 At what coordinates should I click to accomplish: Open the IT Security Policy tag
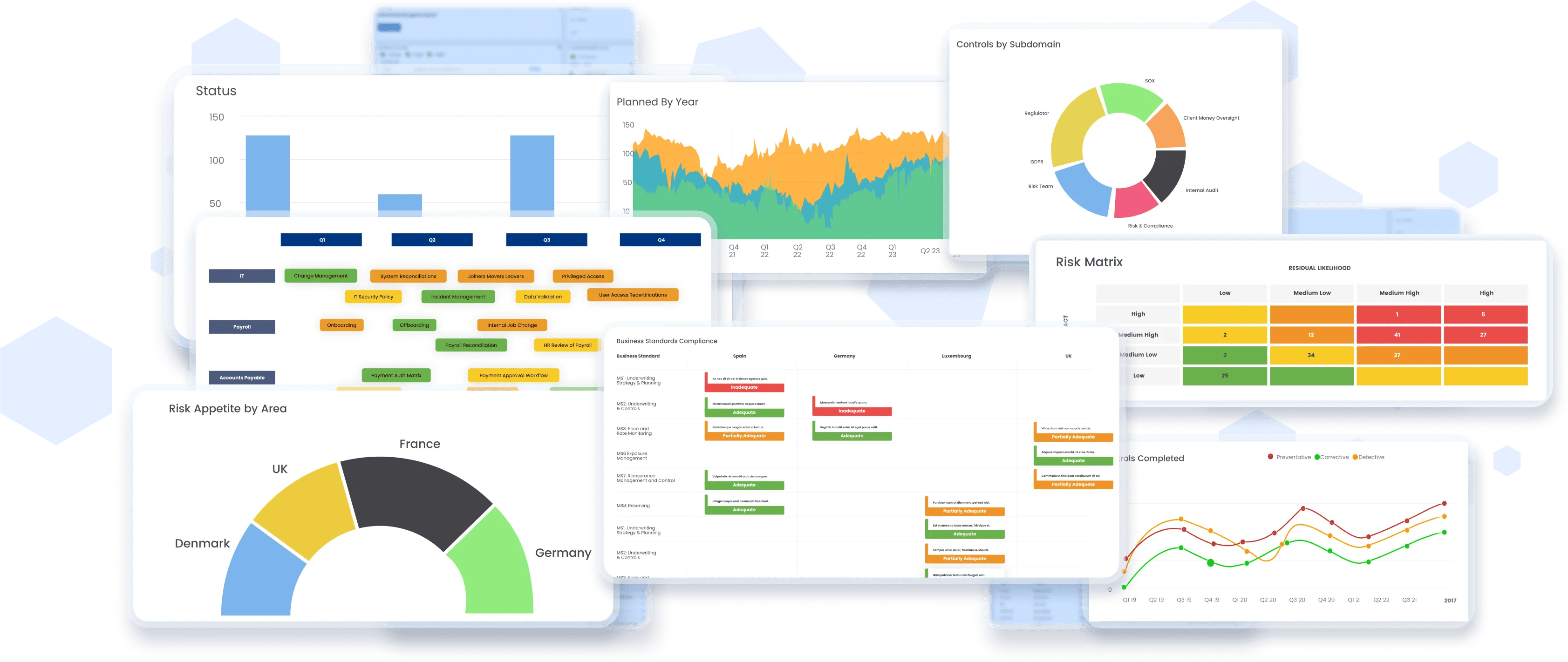coord(373,297)
